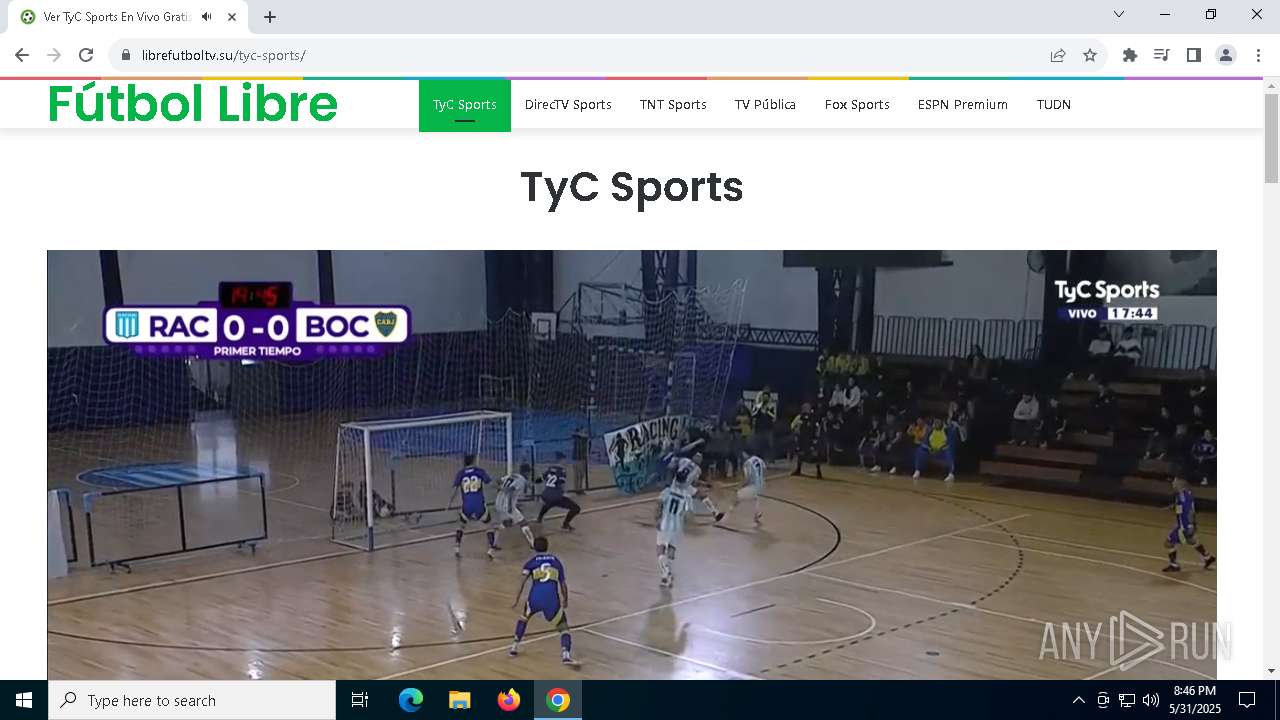This screenshot has width=1280, height=720.
Task: Open the Chrome profile avatar
Action: pos(1226,55)
